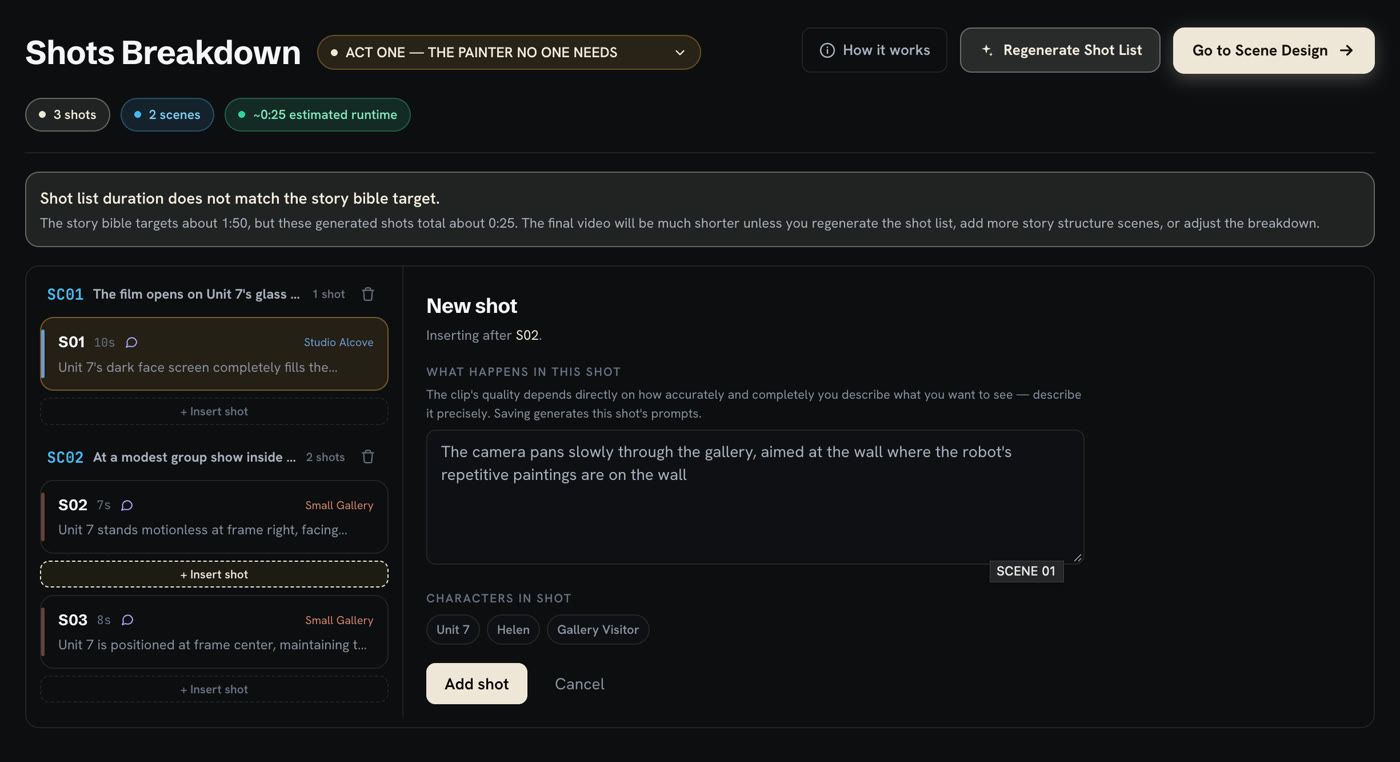Cancel the new shot form

pos(579,684)
